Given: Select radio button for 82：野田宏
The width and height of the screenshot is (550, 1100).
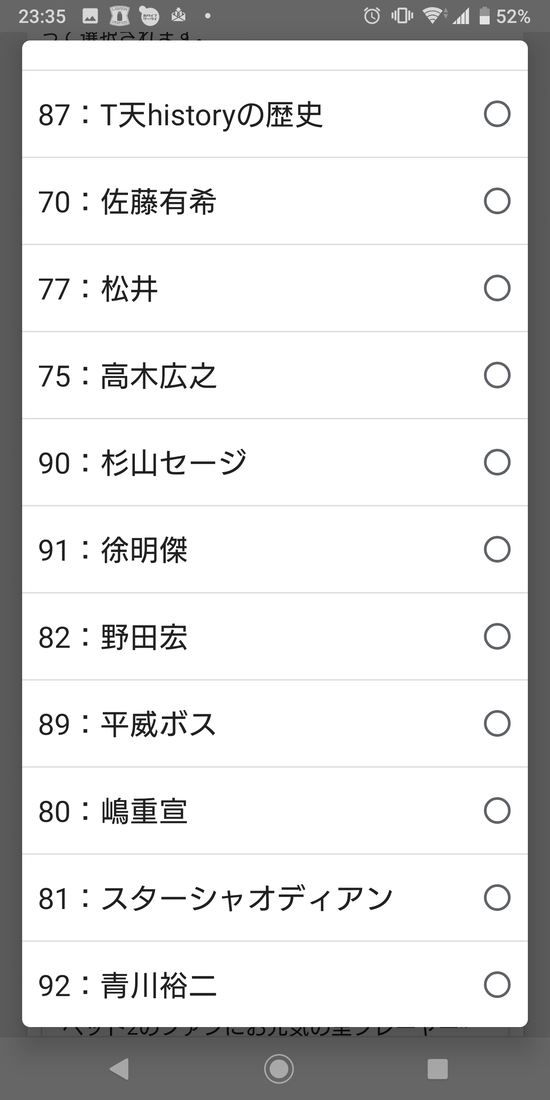Looking at the screenshot, I should click(497, 636).
